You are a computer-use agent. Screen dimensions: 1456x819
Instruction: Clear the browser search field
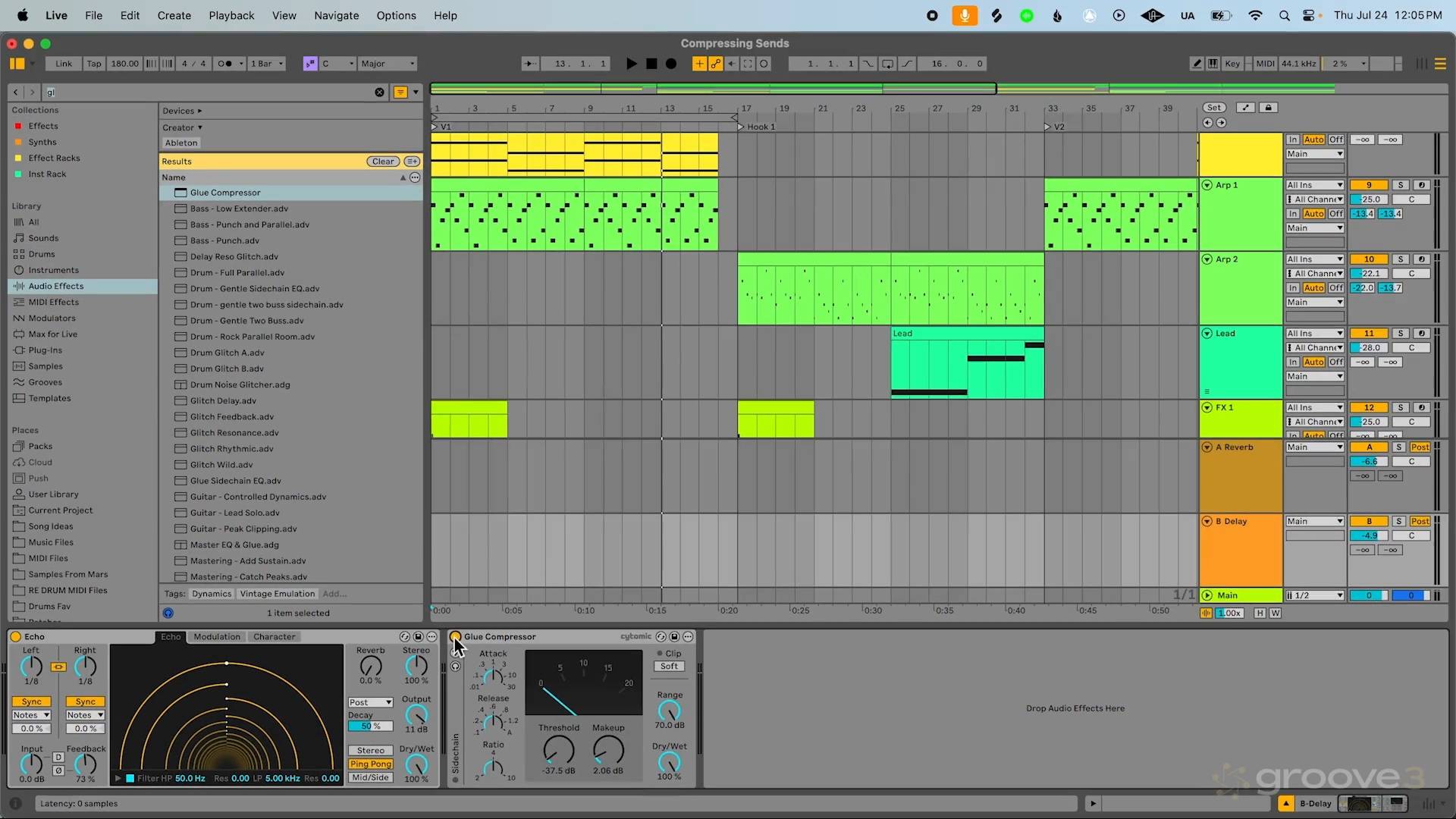379,93
